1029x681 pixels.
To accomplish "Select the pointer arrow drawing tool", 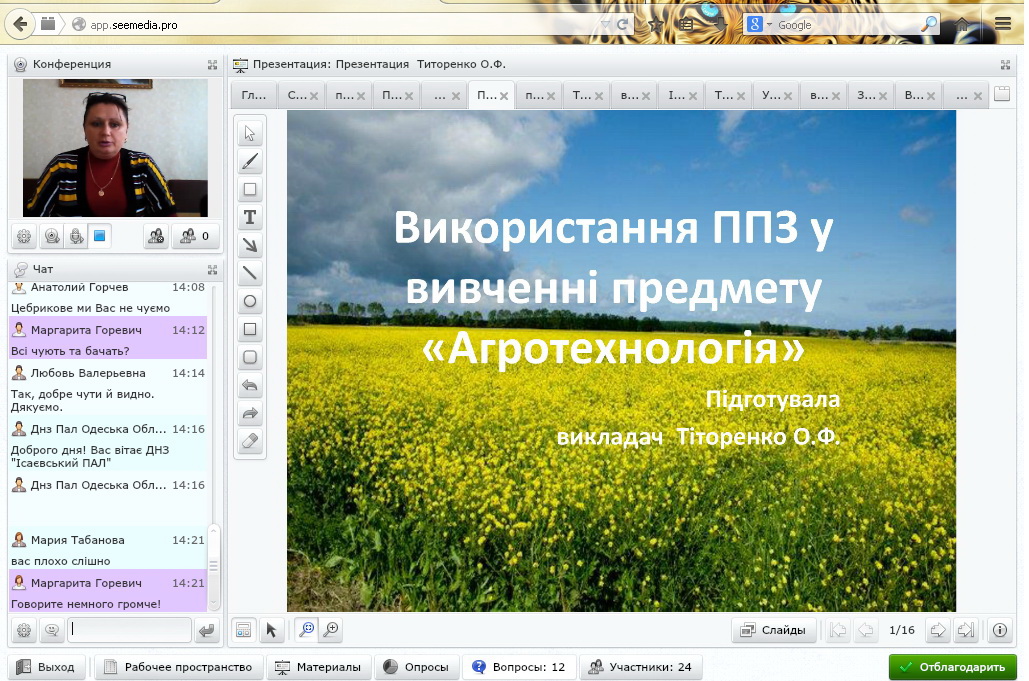I will [250, 134].
